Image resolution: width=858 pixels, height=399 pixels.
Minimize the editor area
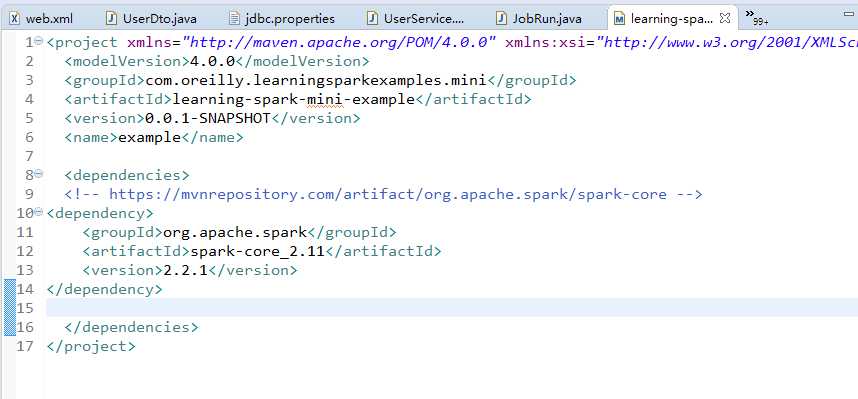point(849,15)
